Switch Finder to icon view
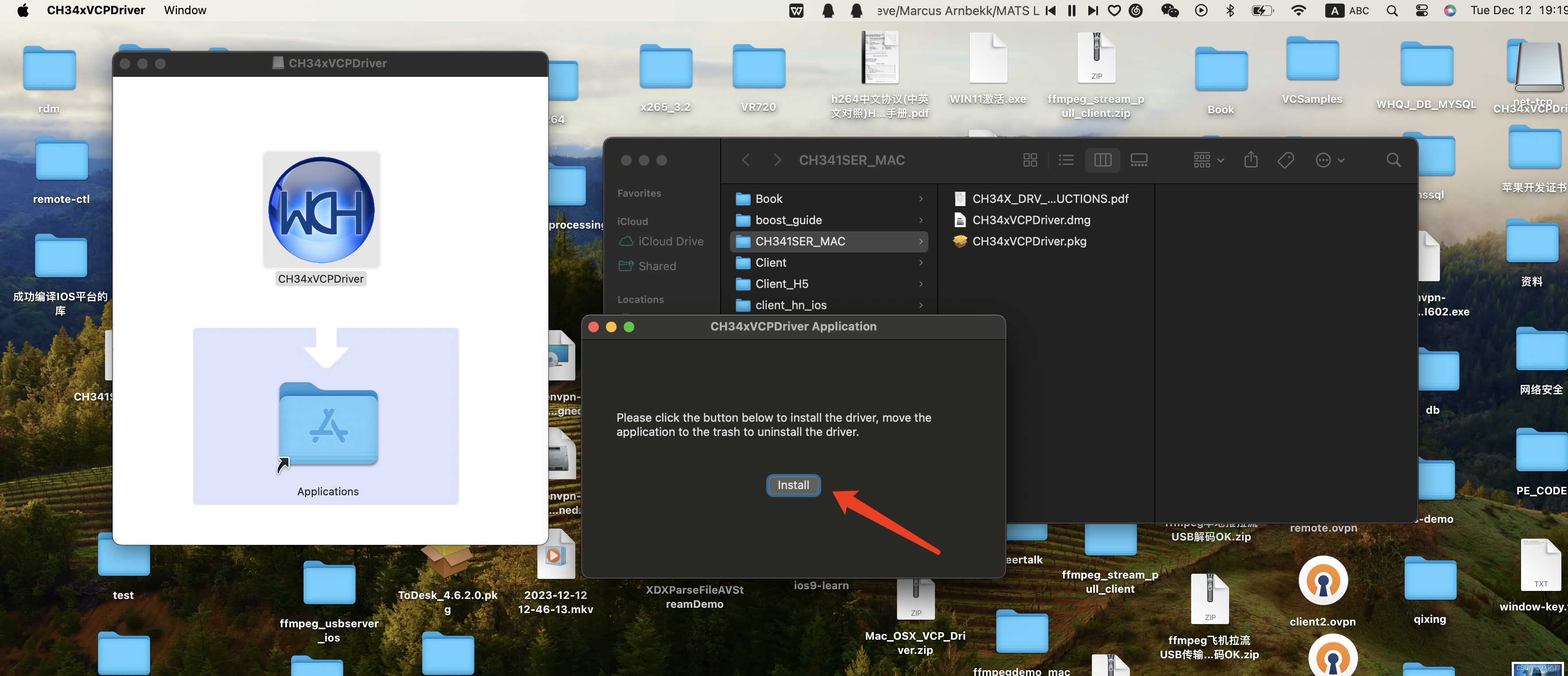The width and height of the screenshot is (1568, 676). tap(1030, 160)
